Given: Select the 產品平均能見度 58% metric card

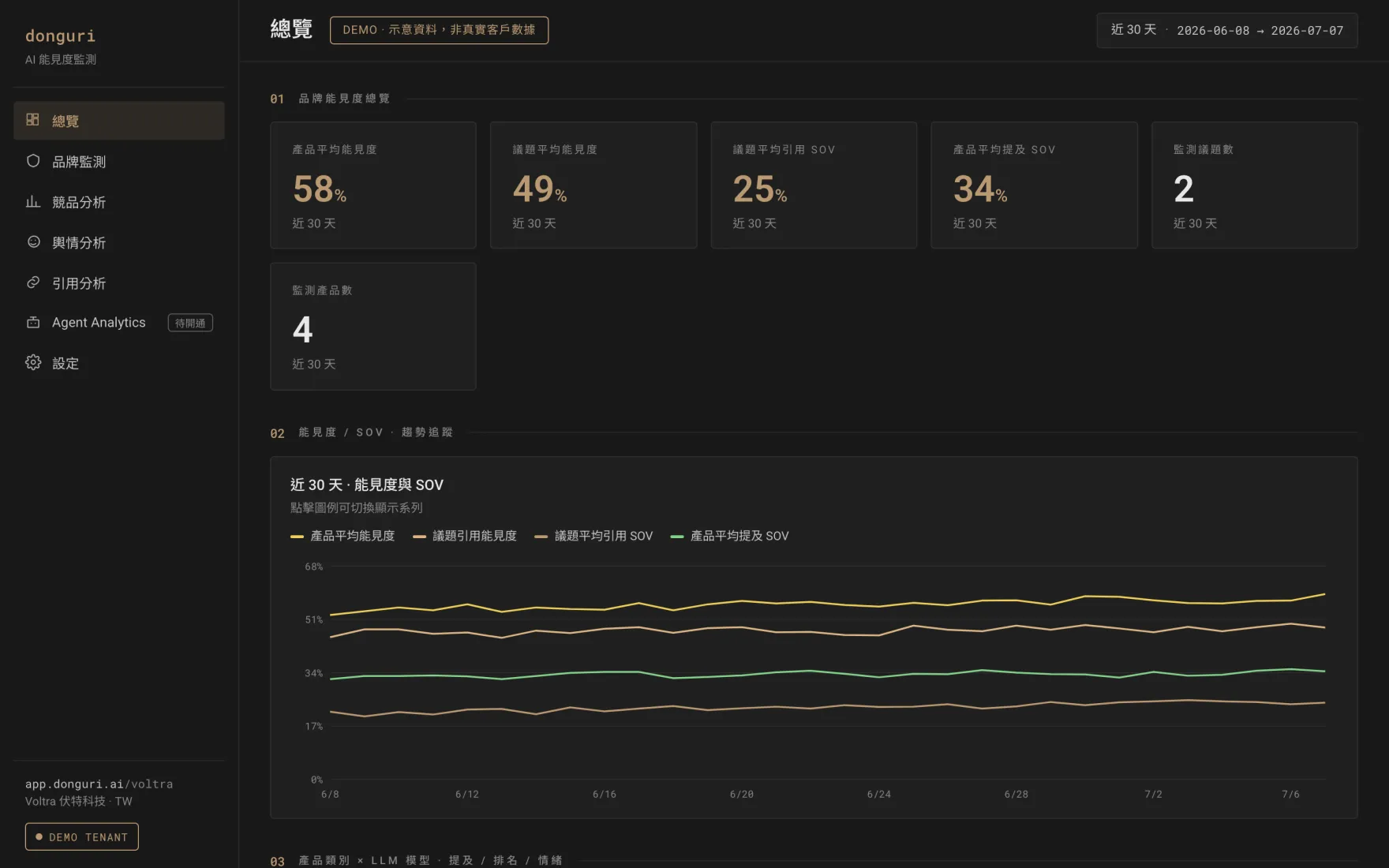Looking at the screenshot, I should pos(373,185).
